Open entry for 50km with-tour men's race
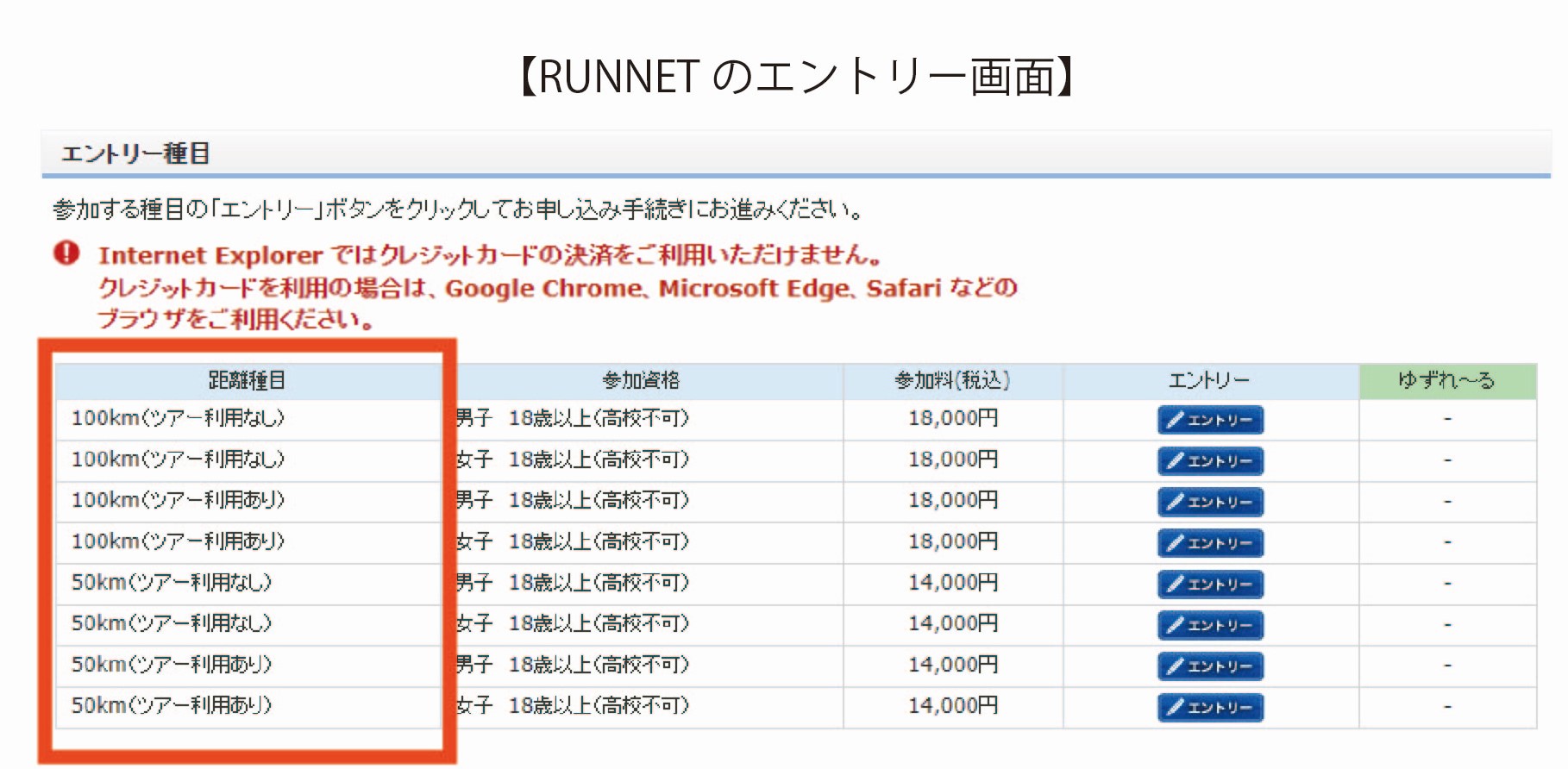This screenshot has height=769, width=1568. tap(1209, 666)
